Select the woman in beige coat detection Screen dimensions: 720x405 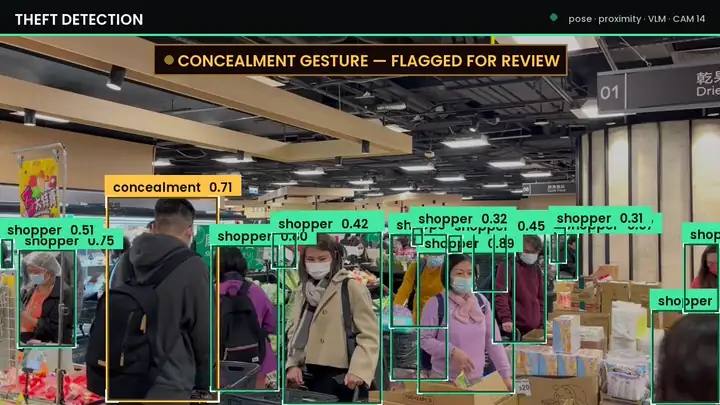[x=332, y=318]
